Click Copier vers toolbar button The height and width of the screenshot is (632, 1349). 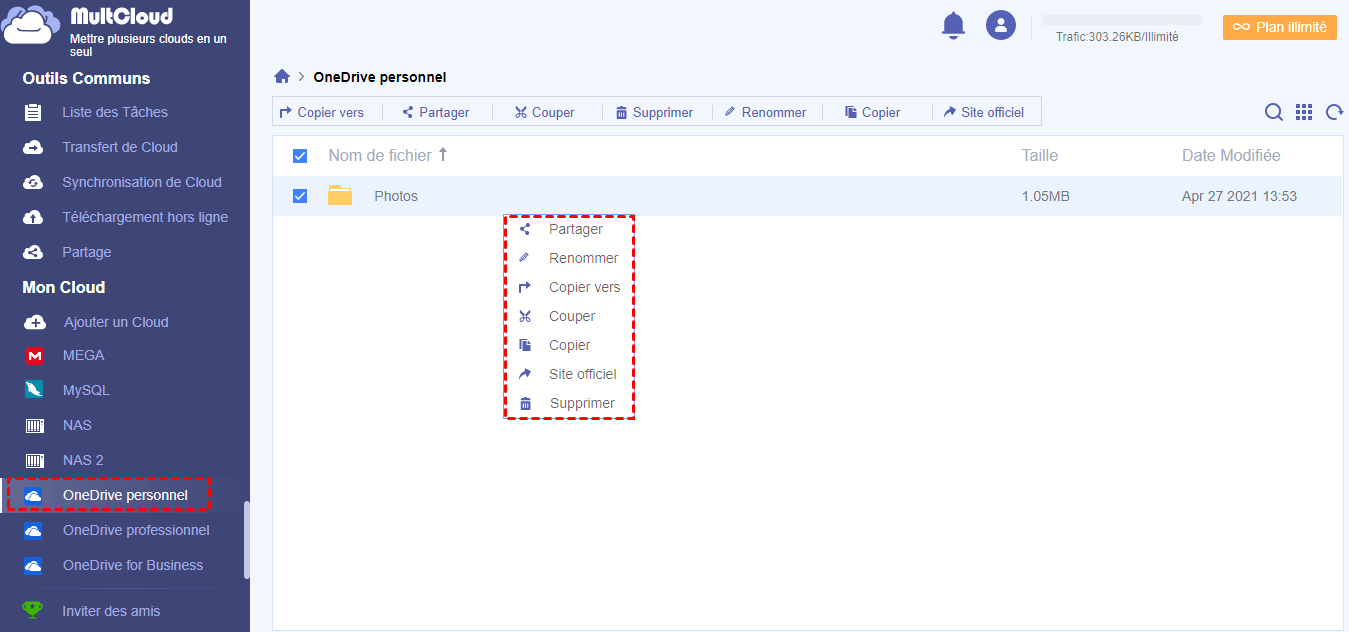pyautogui.click(x=322, y=112)
